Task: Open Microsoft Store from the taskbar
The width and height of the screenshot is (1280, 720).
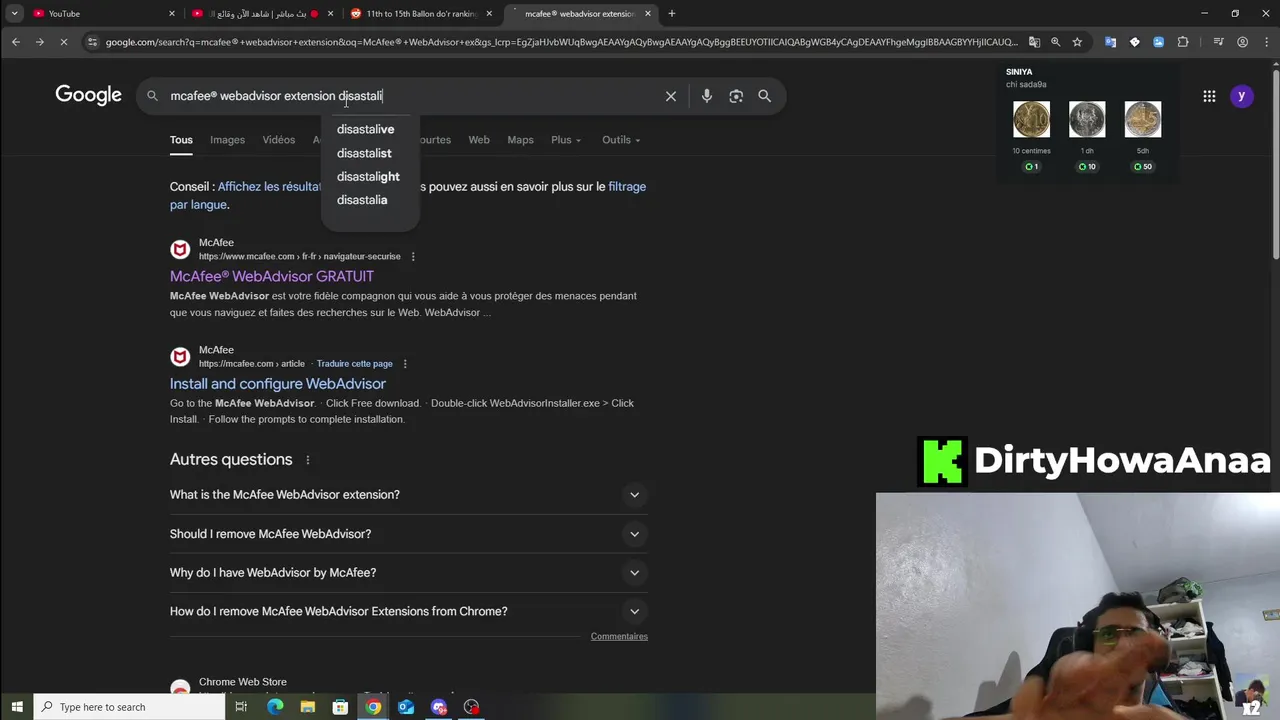Action: pyautogui.click(x=340, y=707)
